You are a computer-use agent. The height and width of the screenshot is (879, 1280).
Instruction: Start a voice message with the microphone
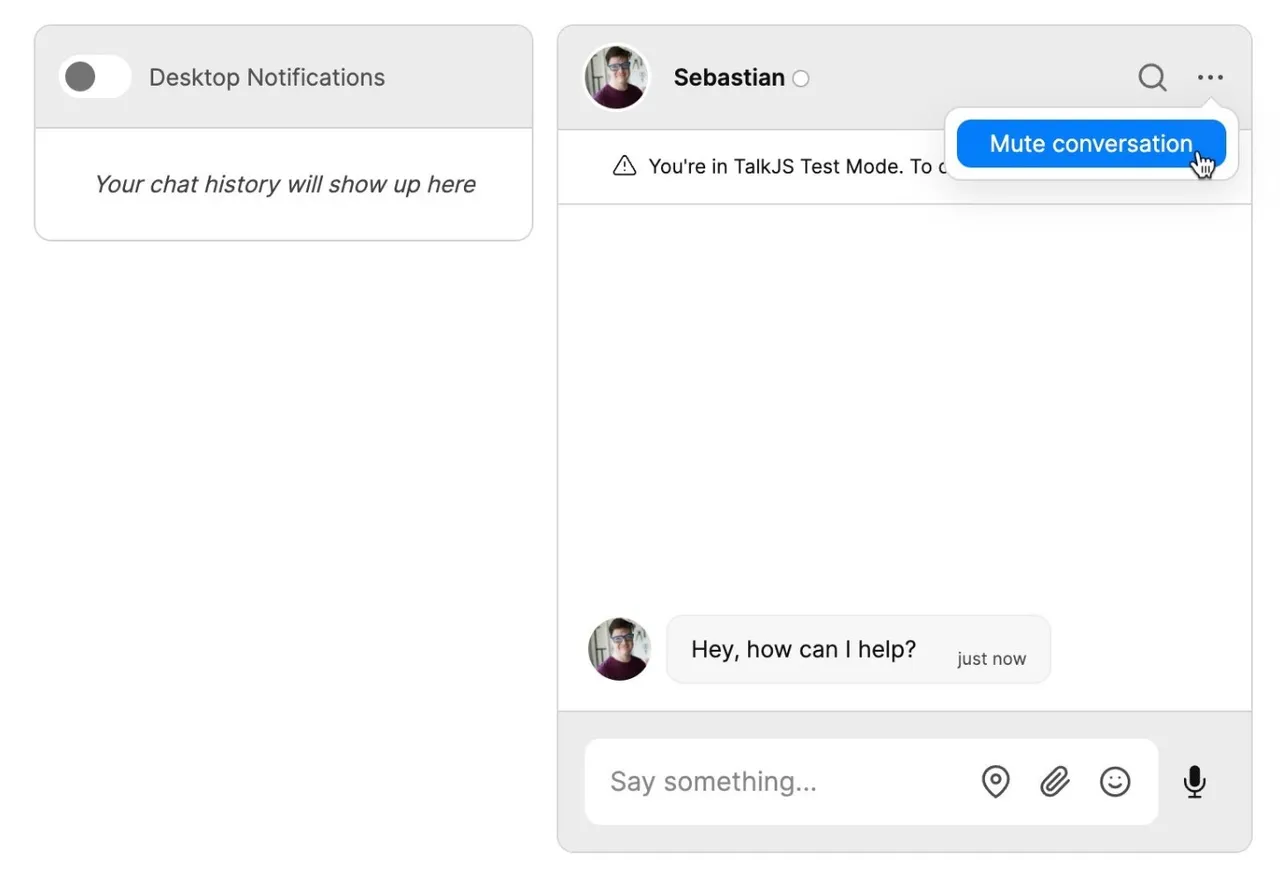click(1194, 782)
